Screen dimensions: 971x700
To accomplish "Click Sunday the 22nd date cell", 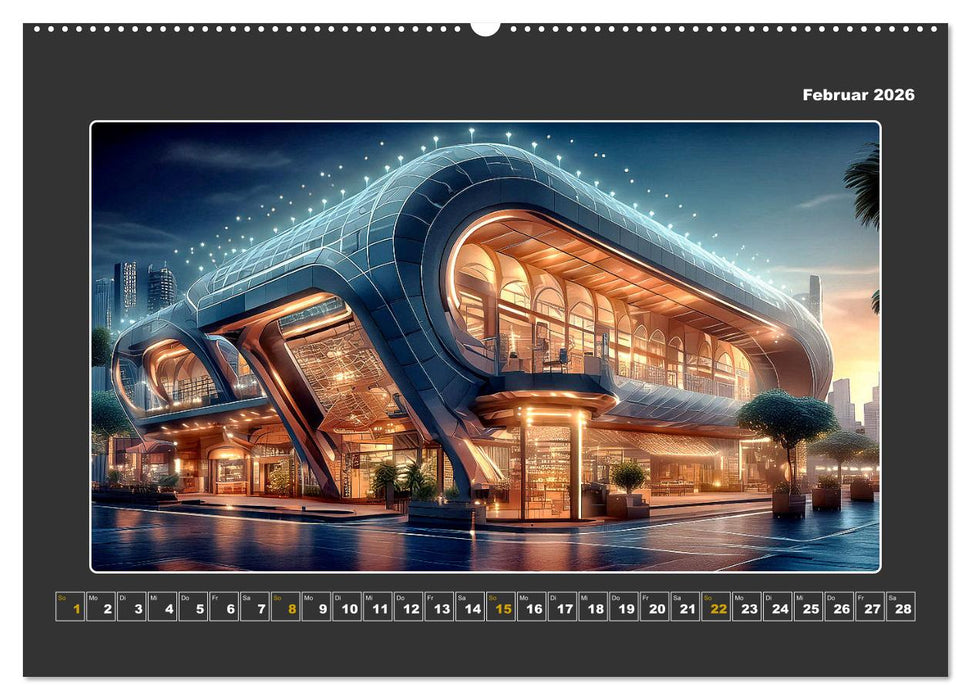I will click(718, 607).
